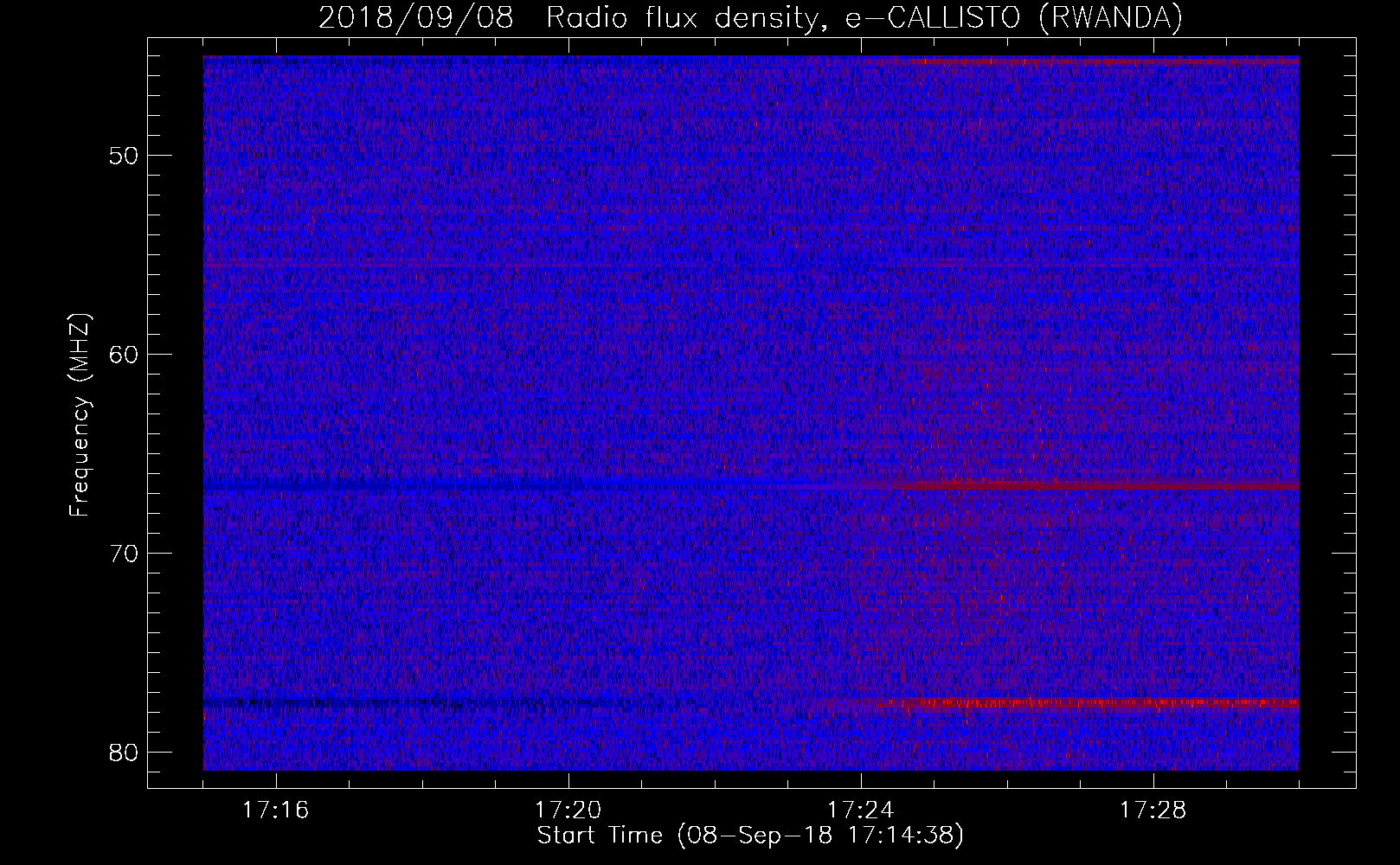The width and height of the screenshot is (1400, 865).
Task: Click the 17:28 time tick label
Action: tap(1153, 811)
